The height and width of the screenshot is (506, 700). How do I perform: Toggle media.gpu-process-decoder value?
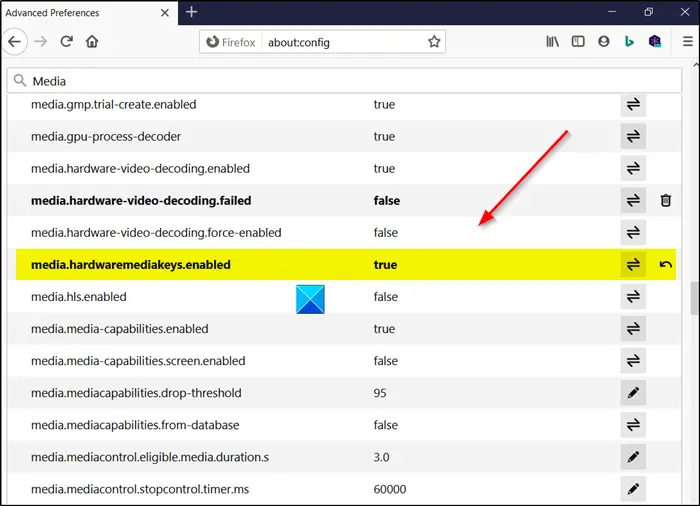[633, 136]
